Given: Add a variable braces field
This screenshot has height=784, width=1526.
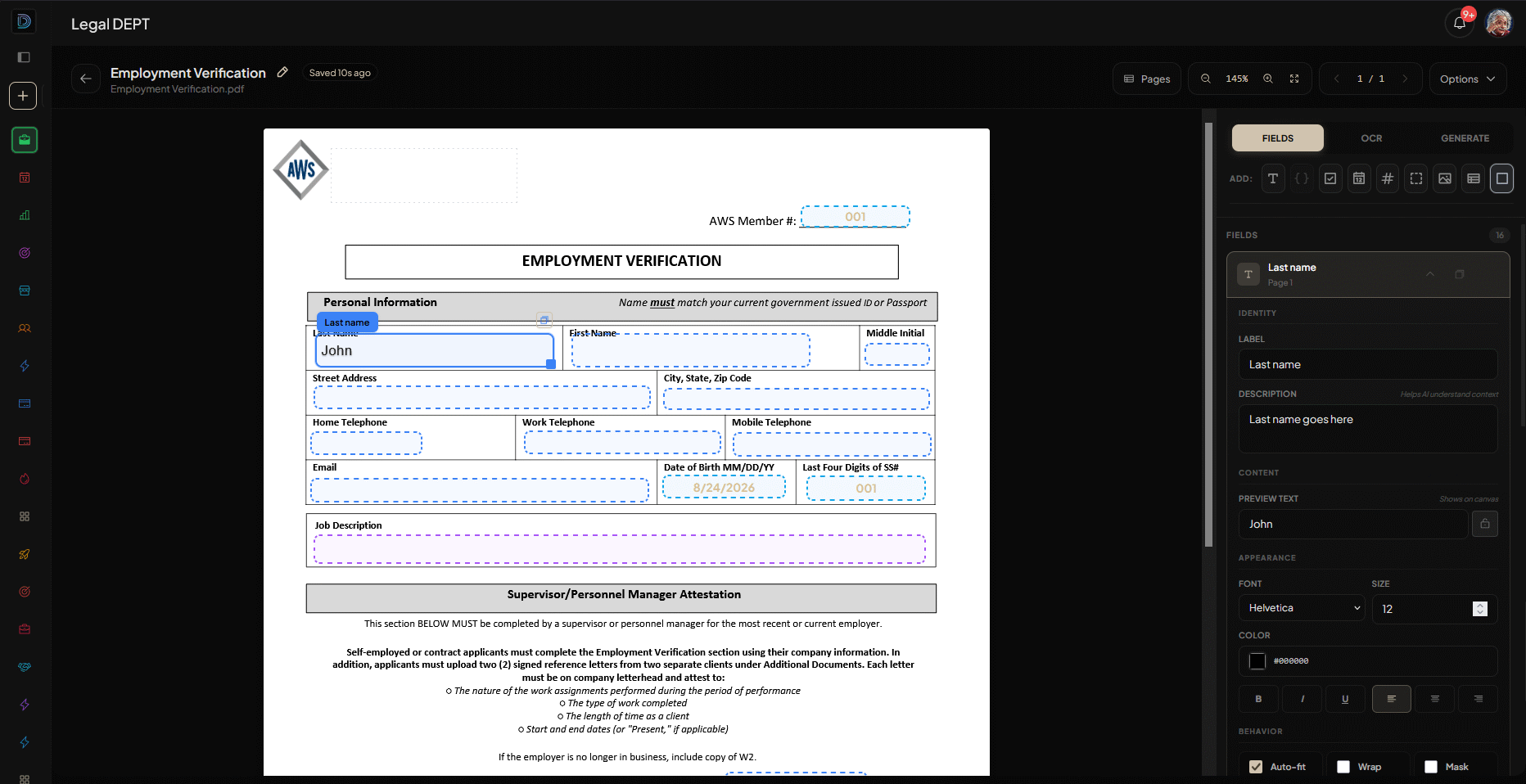Looking at the screenshot, I should [x=1302, y=178].
